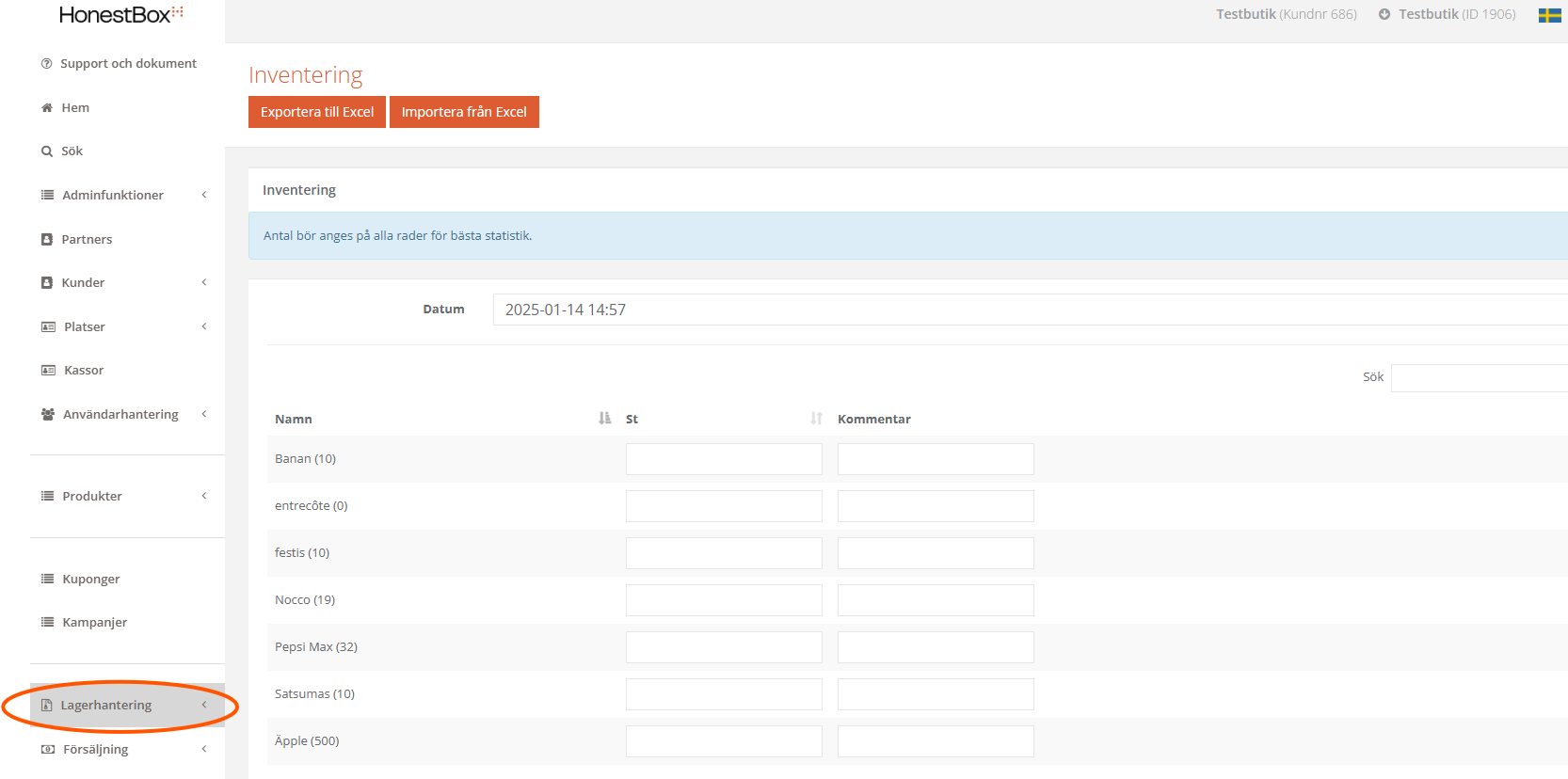Screen dimensions: 1568x779
Task: Click the question mark support icon
Action: [x=47, y=64]
